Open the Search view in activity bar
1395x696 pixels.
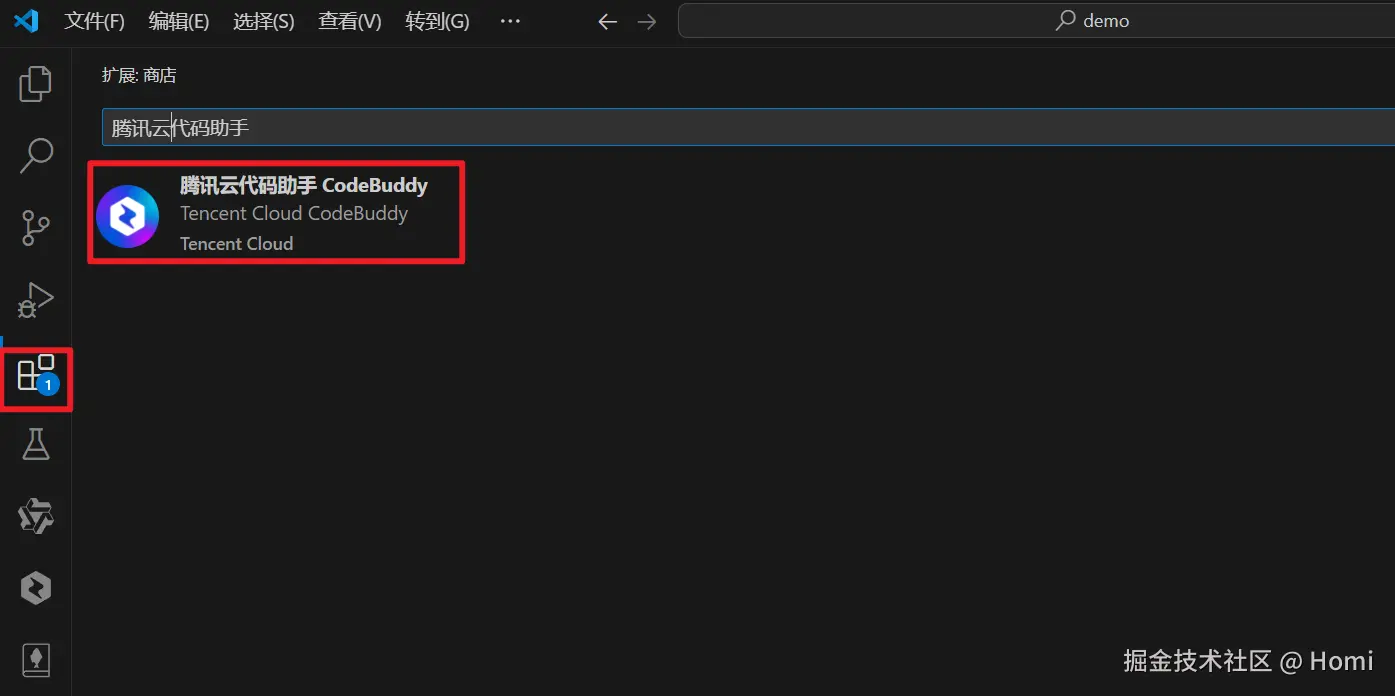coord(36,156)
